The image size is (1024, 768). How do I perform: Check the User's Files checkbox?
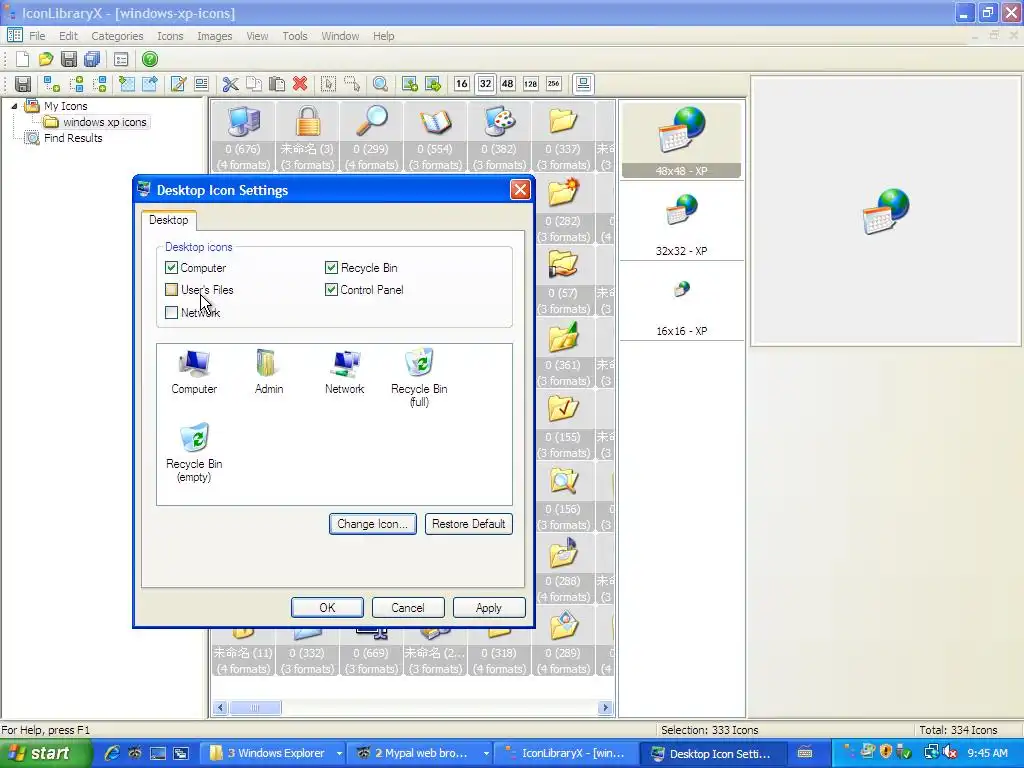[172, 290]
